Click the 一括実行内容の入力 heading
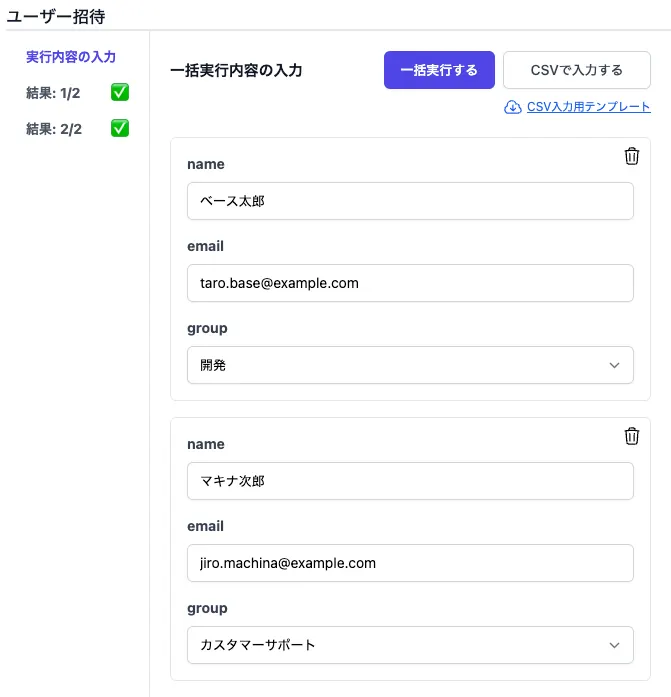Image resolution: width=671 pixels, height=697 pixels. (236, 70)
